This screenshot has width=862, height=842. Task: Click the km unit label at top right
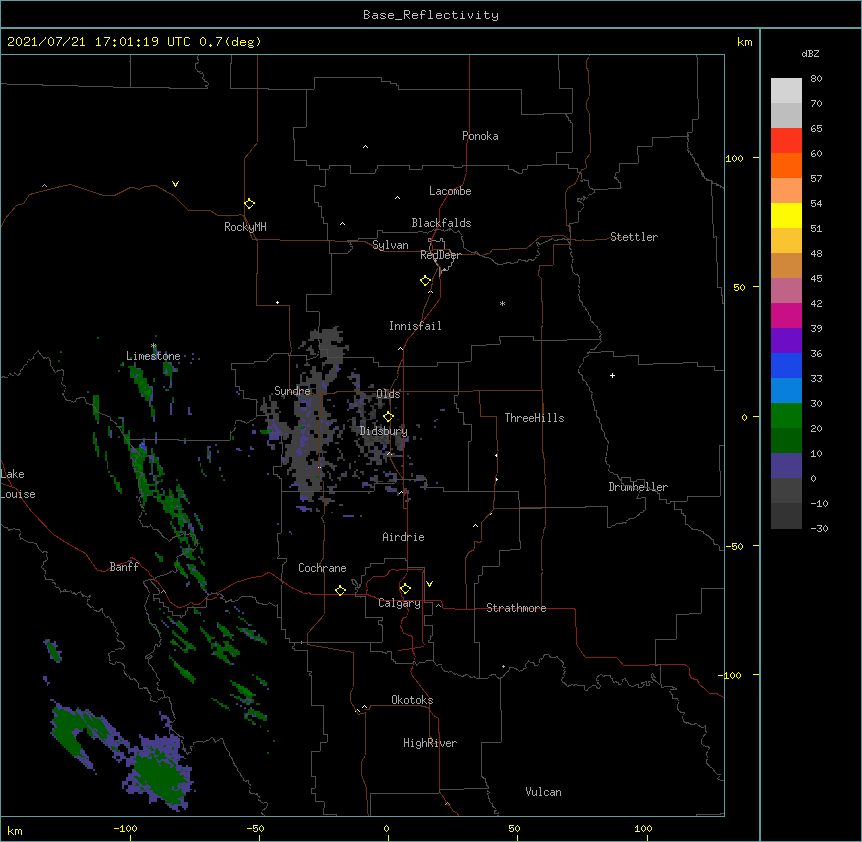(744, 42)
